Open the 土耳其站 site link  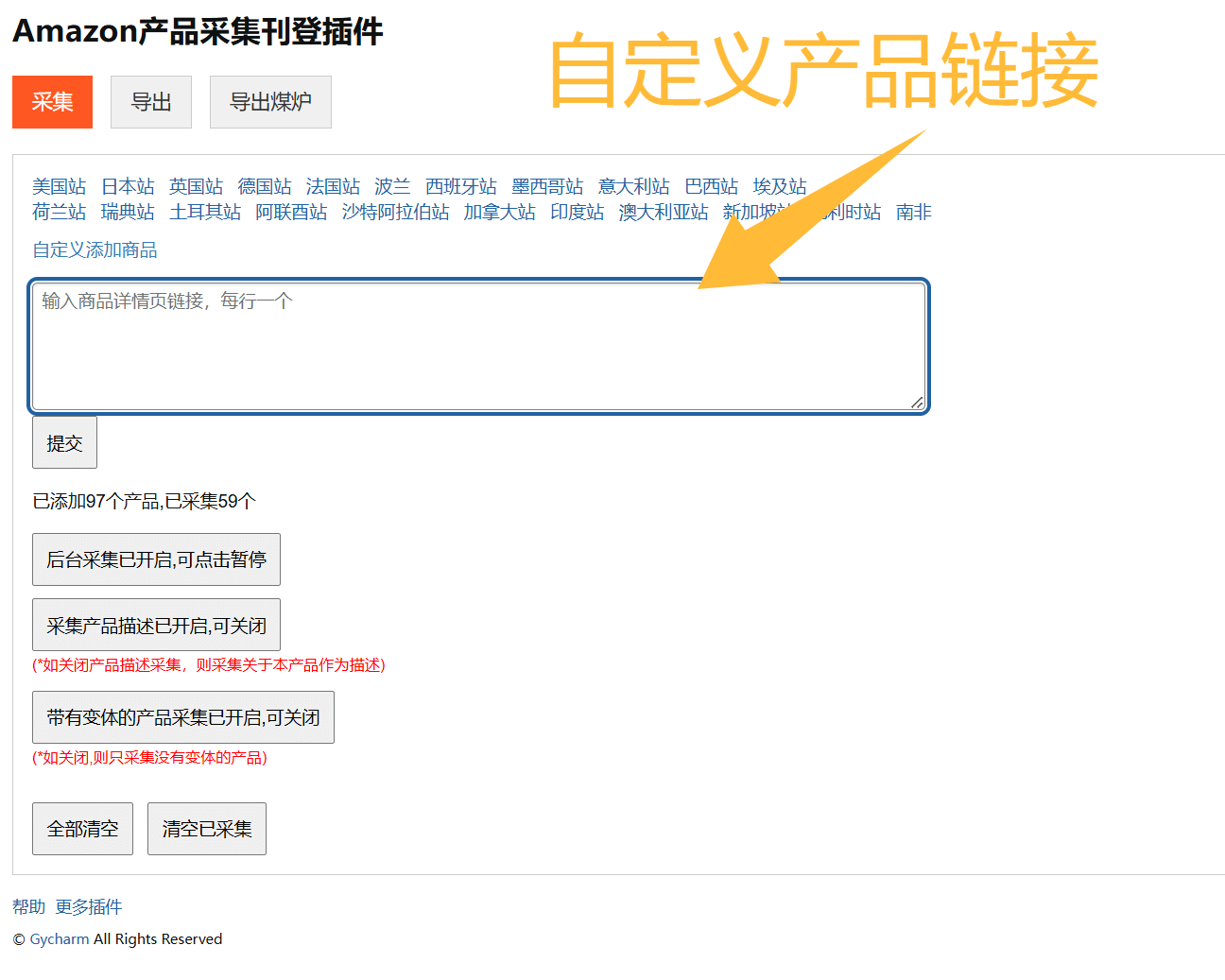[x=205, y=212]
